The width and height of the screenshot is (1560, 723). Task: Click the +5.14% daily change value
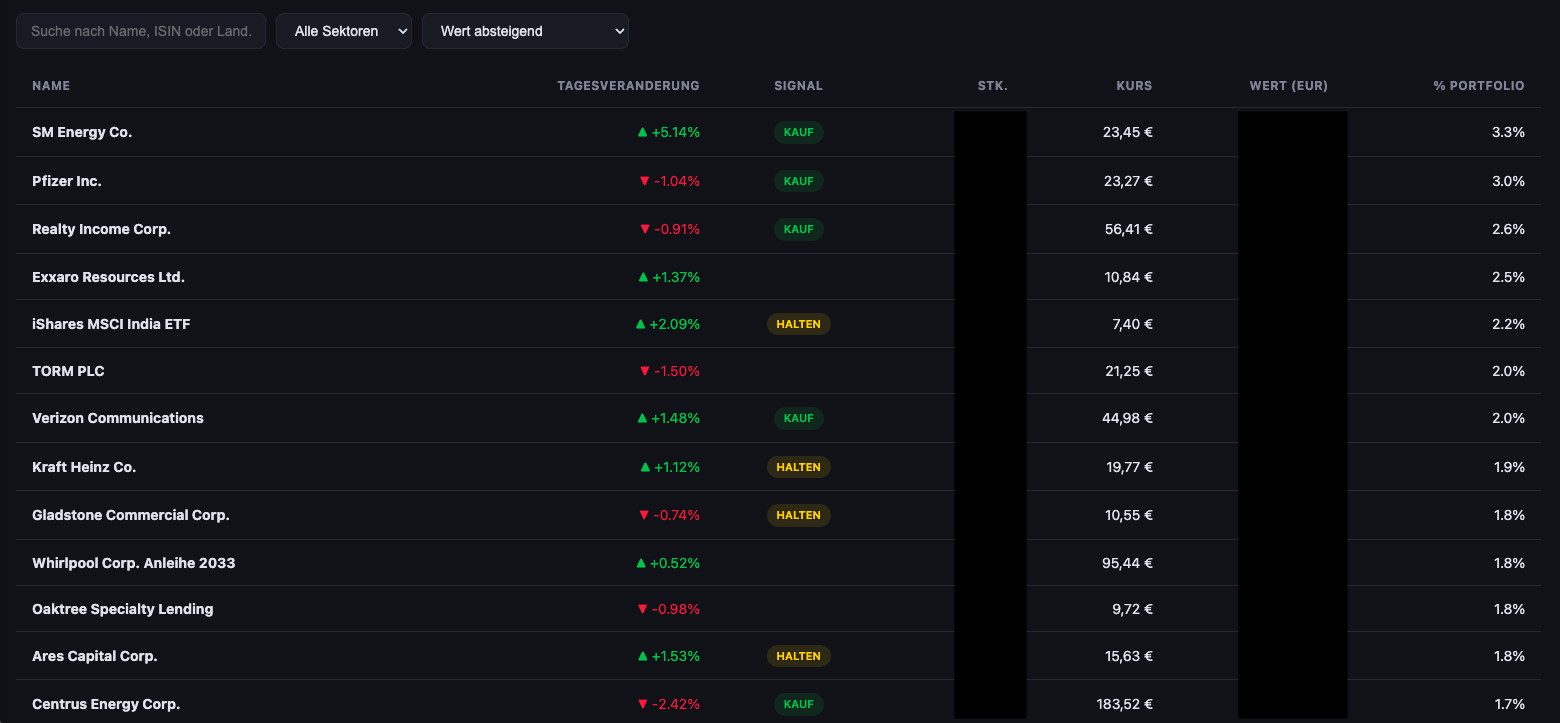tap(668, 132)
